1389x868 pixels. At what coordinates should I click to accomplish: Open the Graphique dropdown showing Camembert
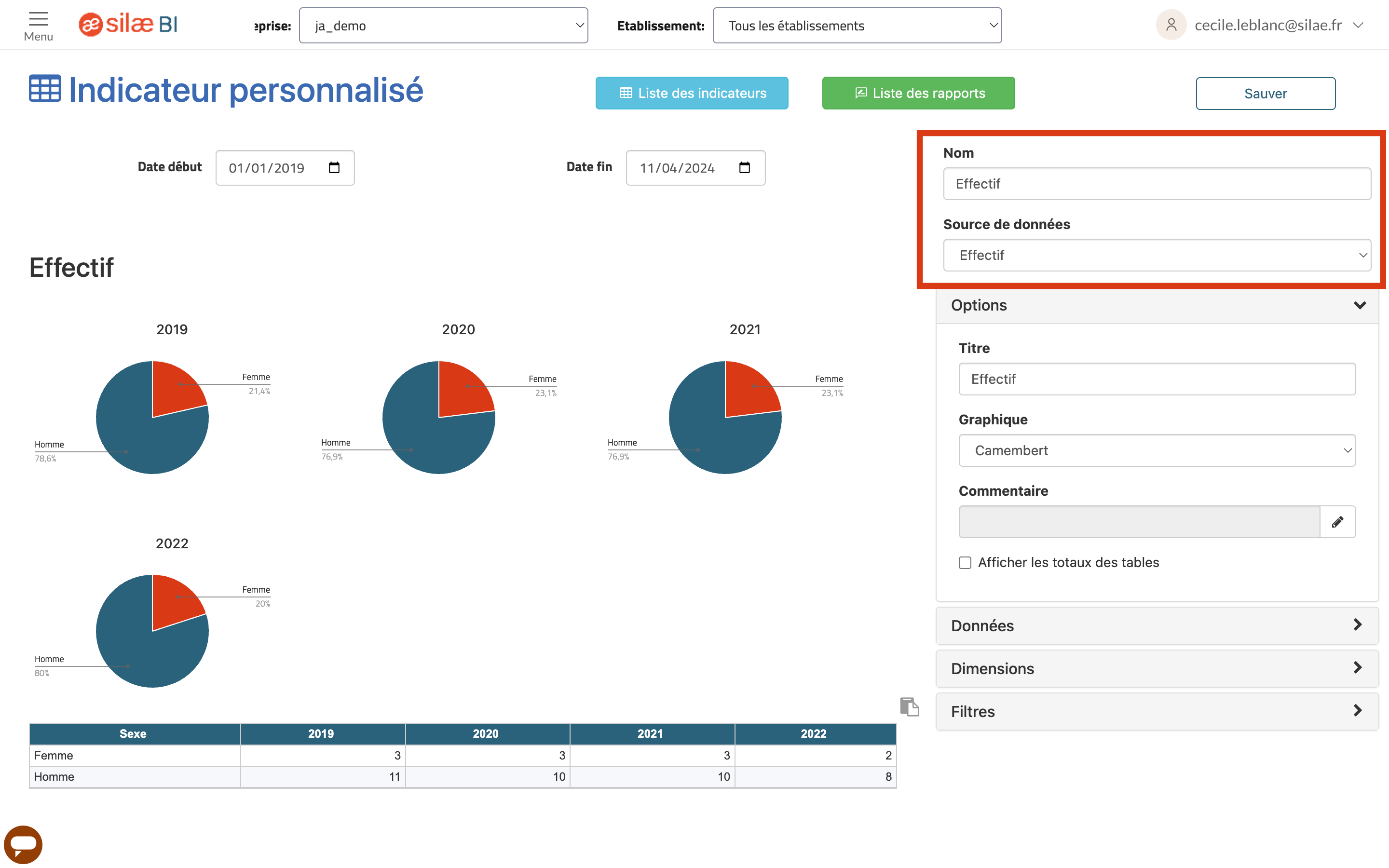point(1157,451)
